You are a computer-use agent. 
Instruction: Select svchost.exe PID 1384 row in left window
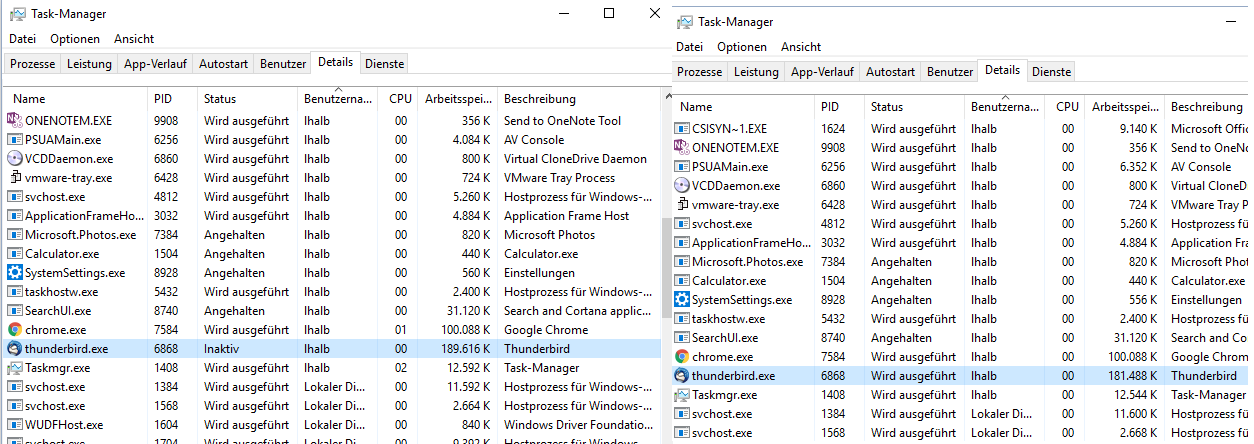point(331,387)
